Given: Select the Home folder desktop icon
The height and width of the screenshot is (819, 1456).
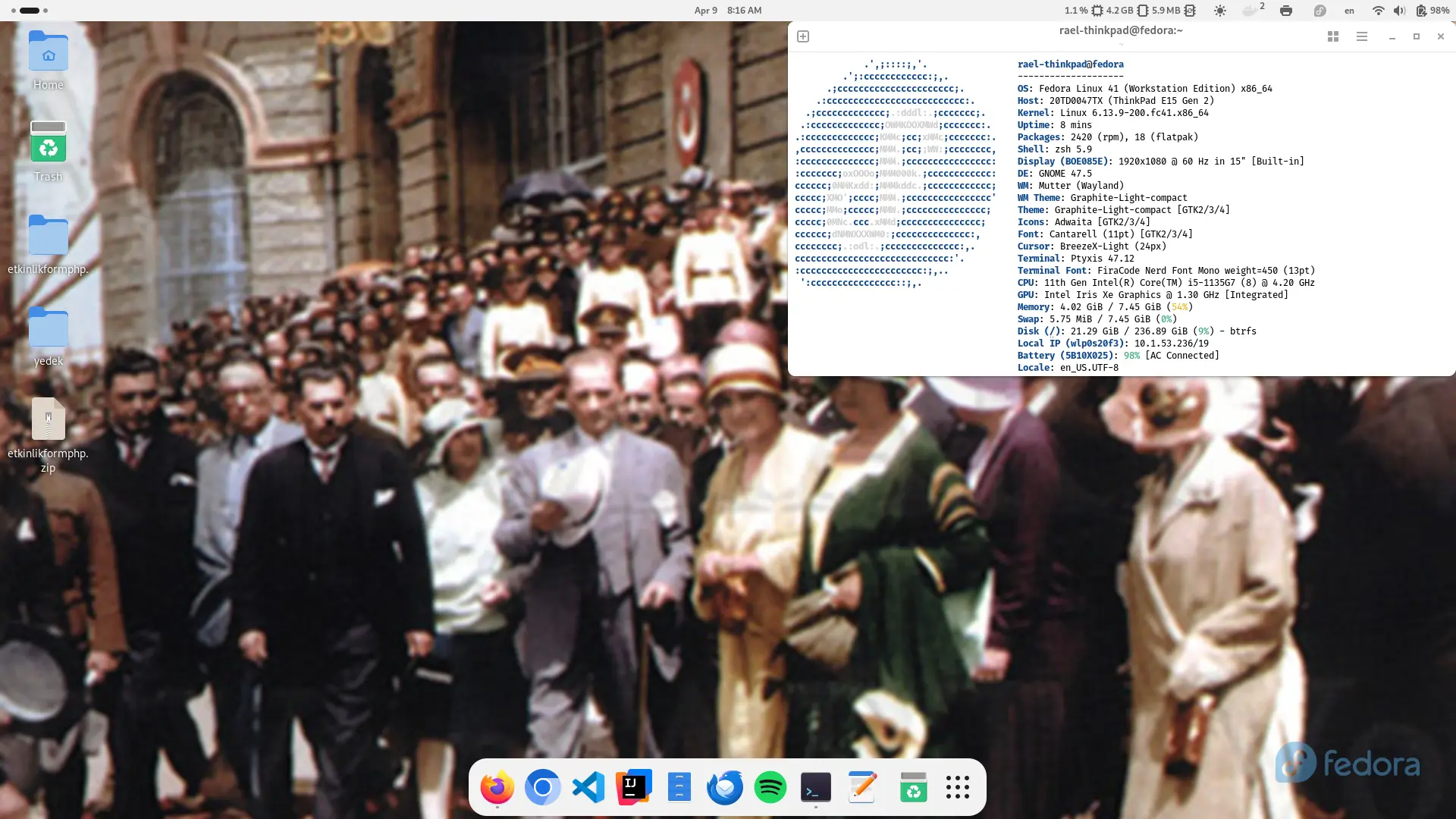Looking at the screenshot, I should click(x=48, y=60).
